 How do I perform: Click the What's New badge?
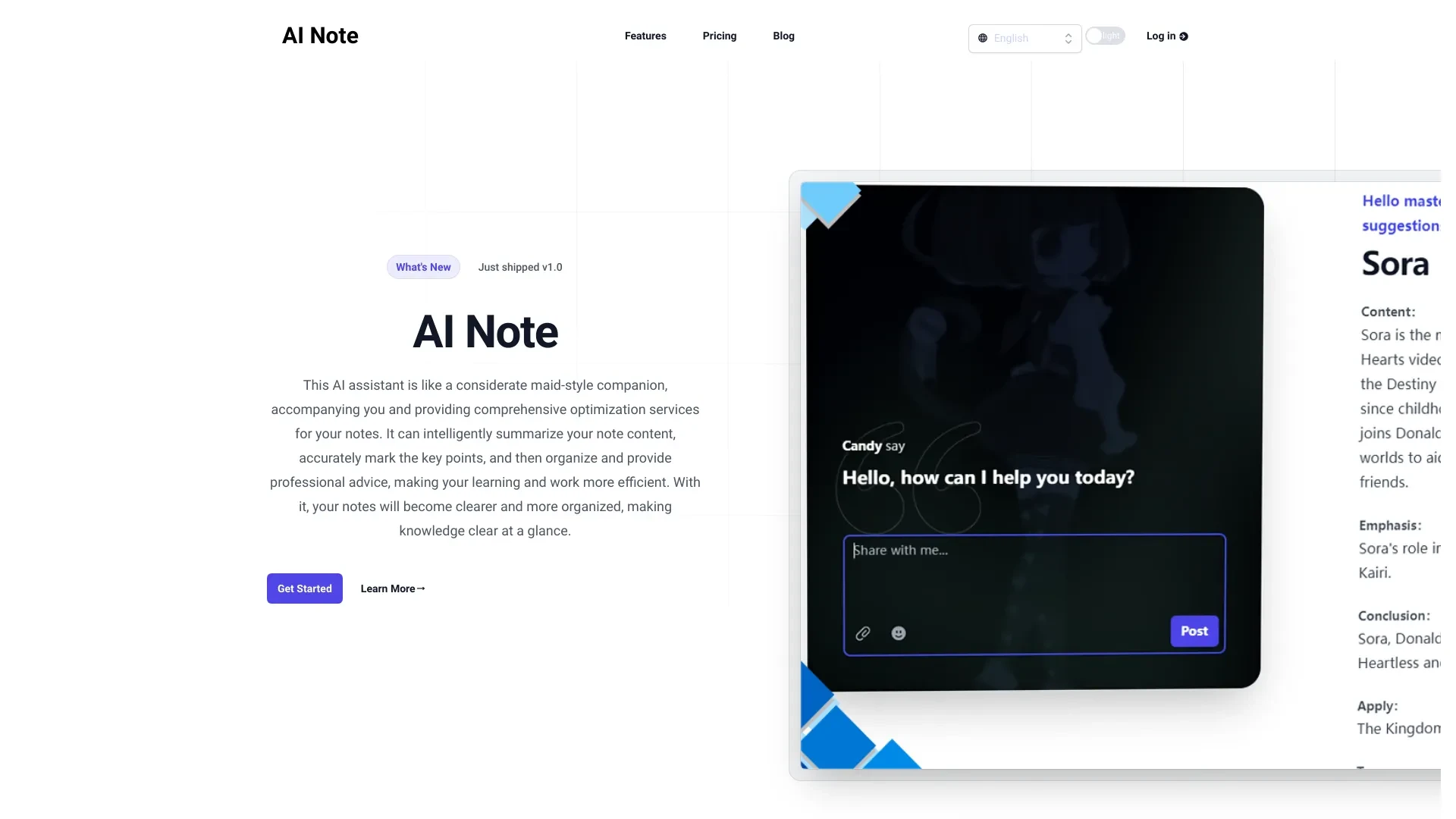coord(423,267)
